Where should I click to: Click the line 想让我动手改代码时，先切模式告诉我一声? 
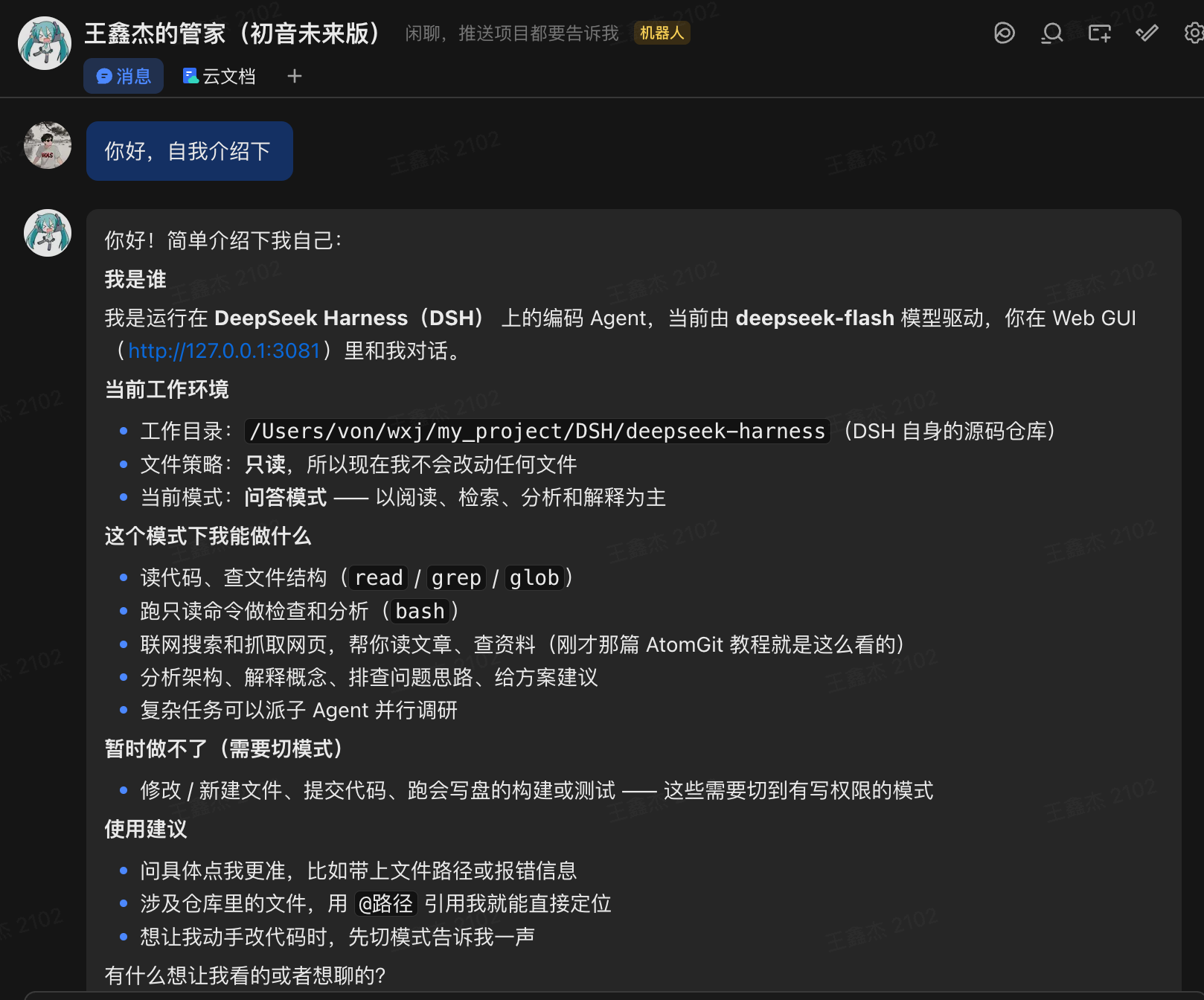pos(338,937)
